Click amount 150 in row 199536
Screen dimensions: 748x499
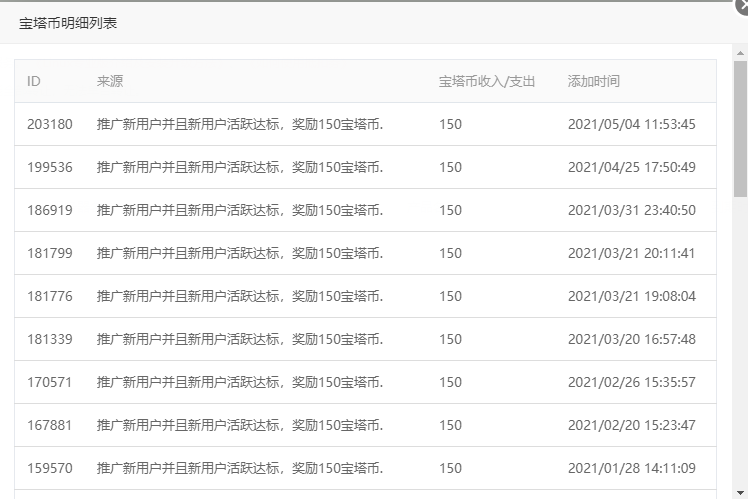[x=450, y=167]
